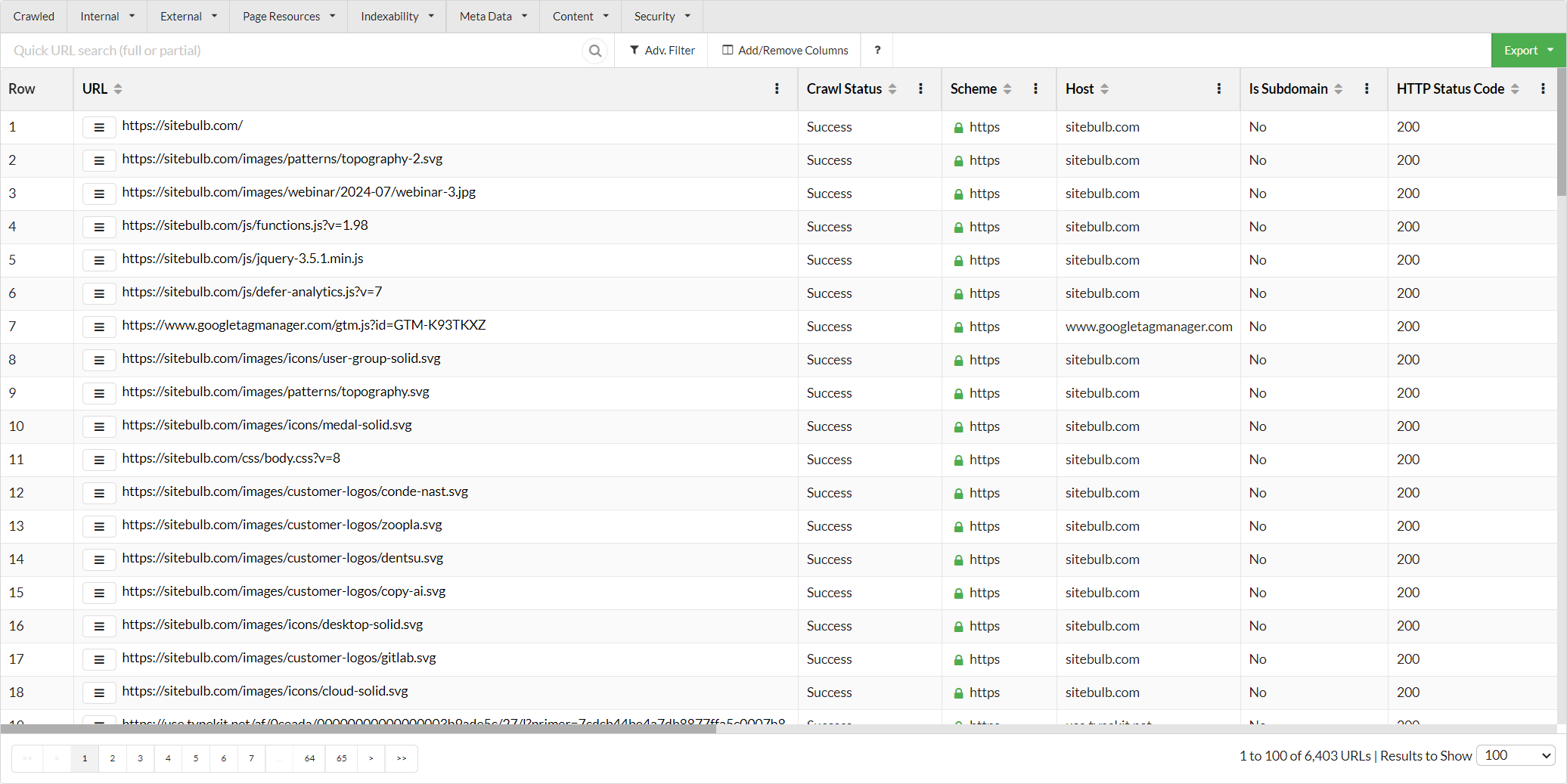Expand the Export dropdown
Viewport: 1567px width, 784px height.
[x=1528, y=50]
